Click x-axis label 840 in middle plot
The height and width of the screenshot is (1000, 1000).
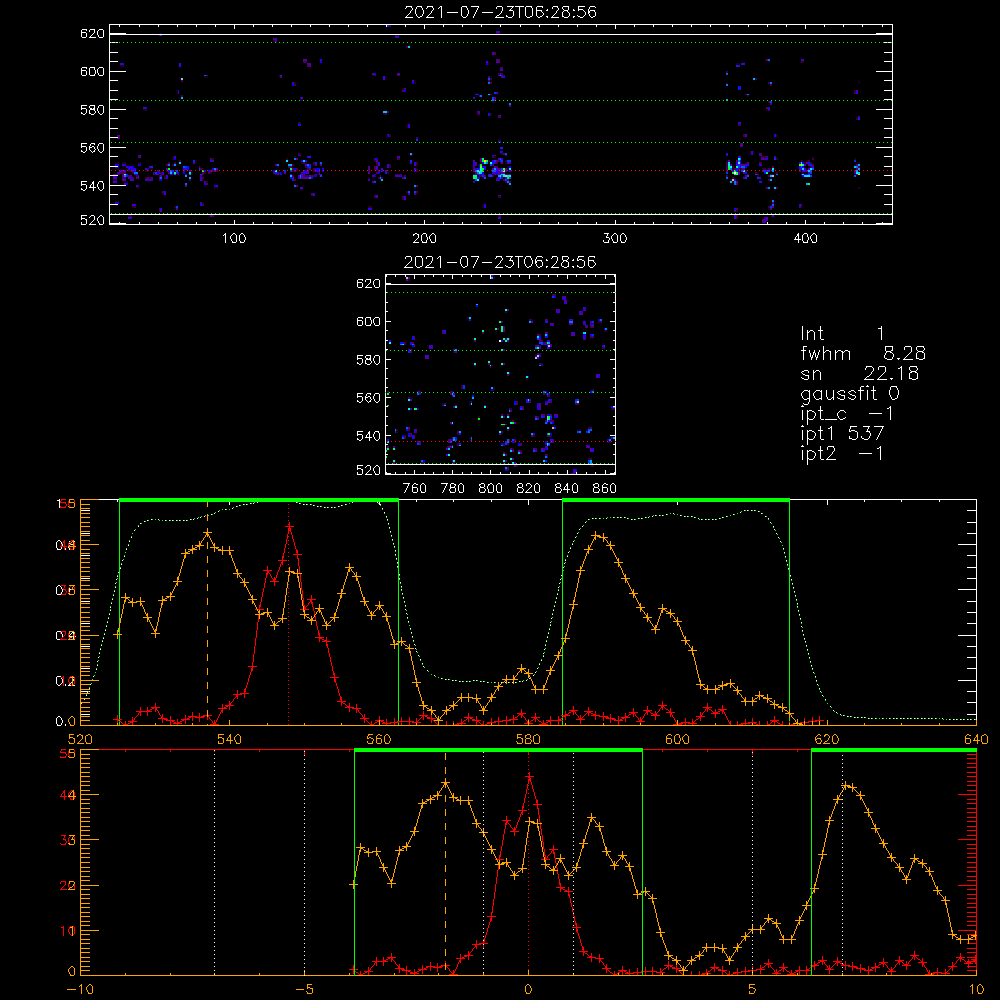566,489
